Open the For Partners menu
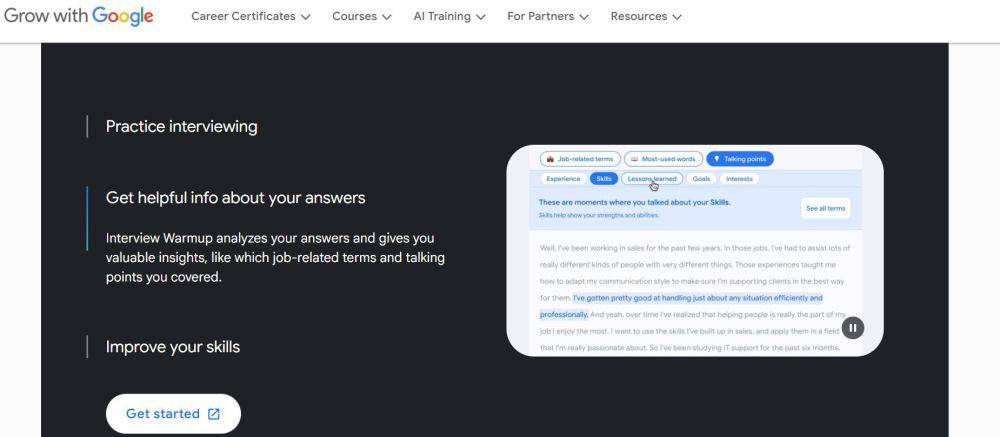This screenshot has height=437, width=1000. [548, 17]
